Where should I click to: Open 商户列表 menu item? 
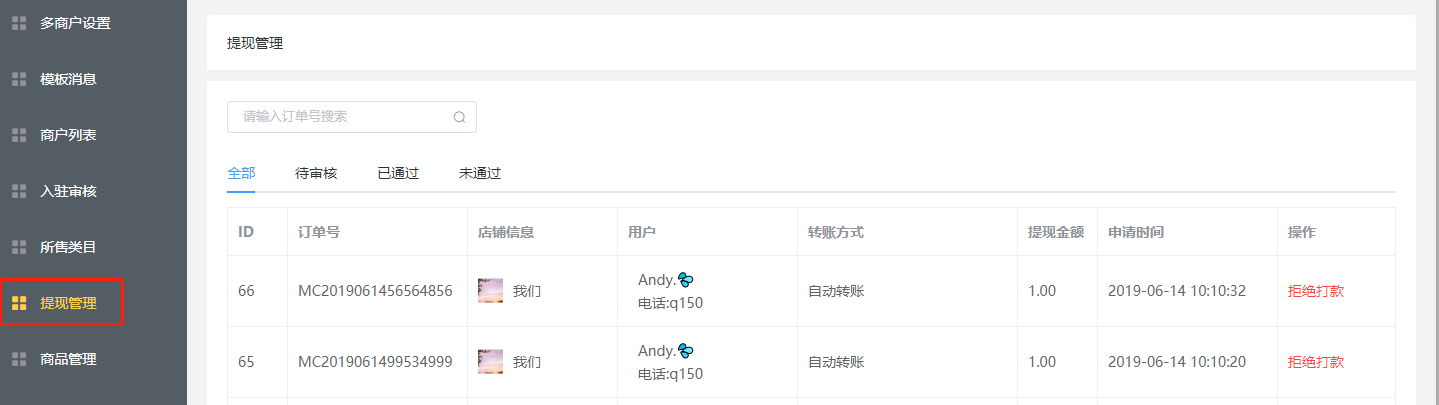tap(68, 135)
